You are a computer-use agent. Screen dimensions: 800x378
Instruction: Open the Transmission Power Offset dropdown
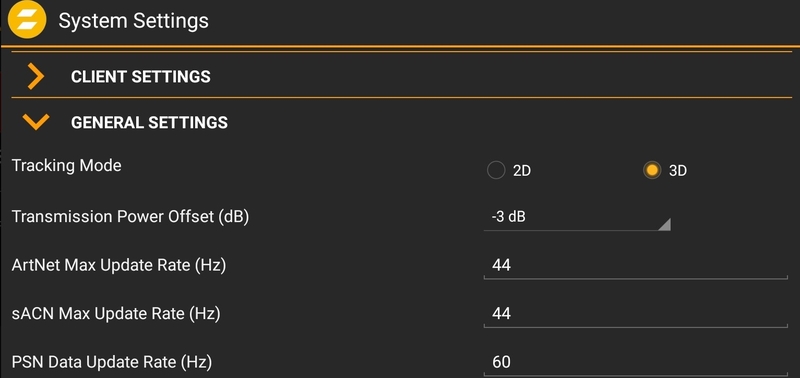(x=577, y=218)
